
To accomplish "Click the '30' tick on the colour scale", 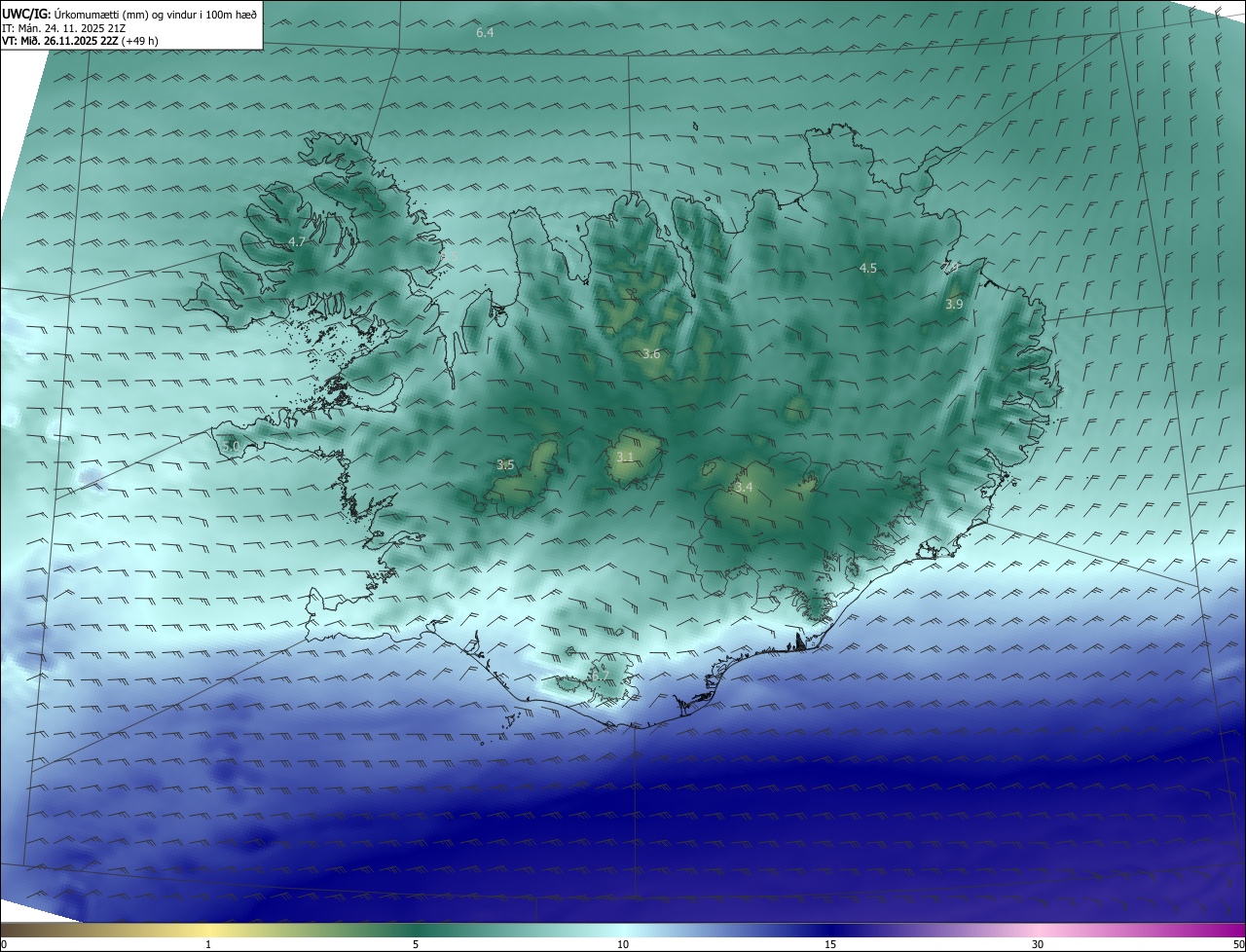I will (x=1038, y=944).
